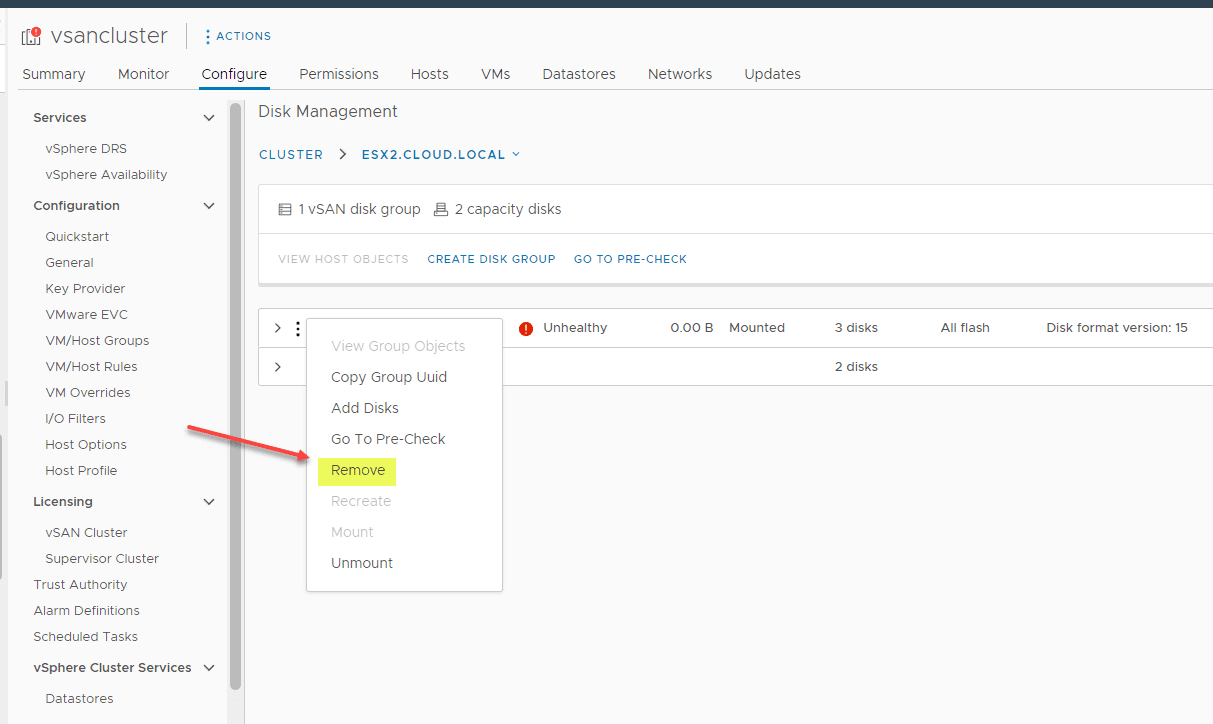Open Key Provider settings

(x=85, y=289)
